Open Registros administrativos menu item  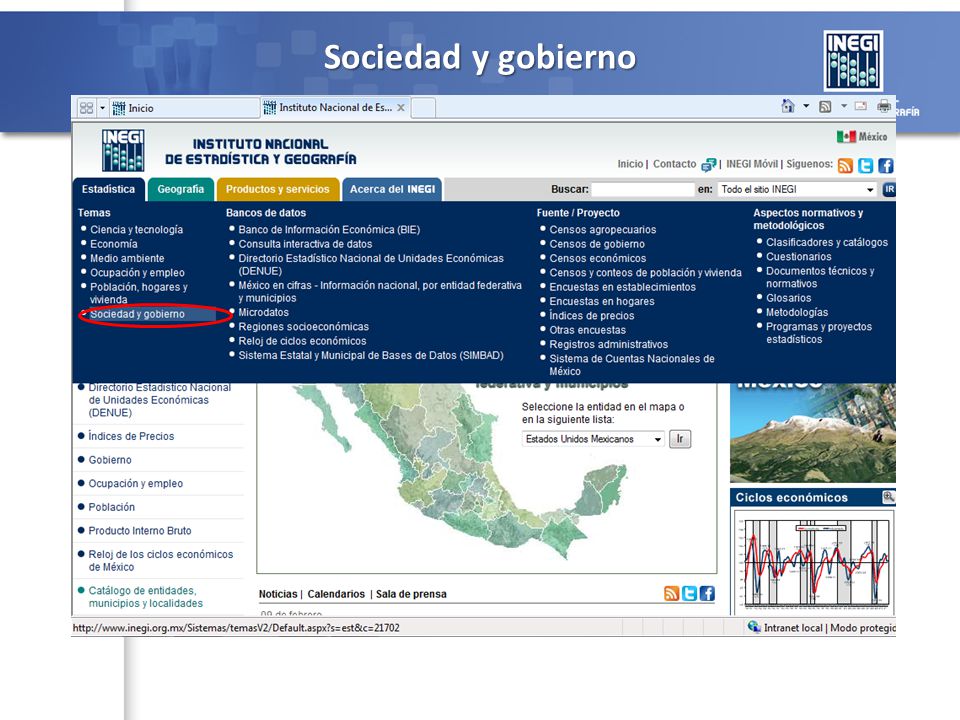(x=609, y=344)
